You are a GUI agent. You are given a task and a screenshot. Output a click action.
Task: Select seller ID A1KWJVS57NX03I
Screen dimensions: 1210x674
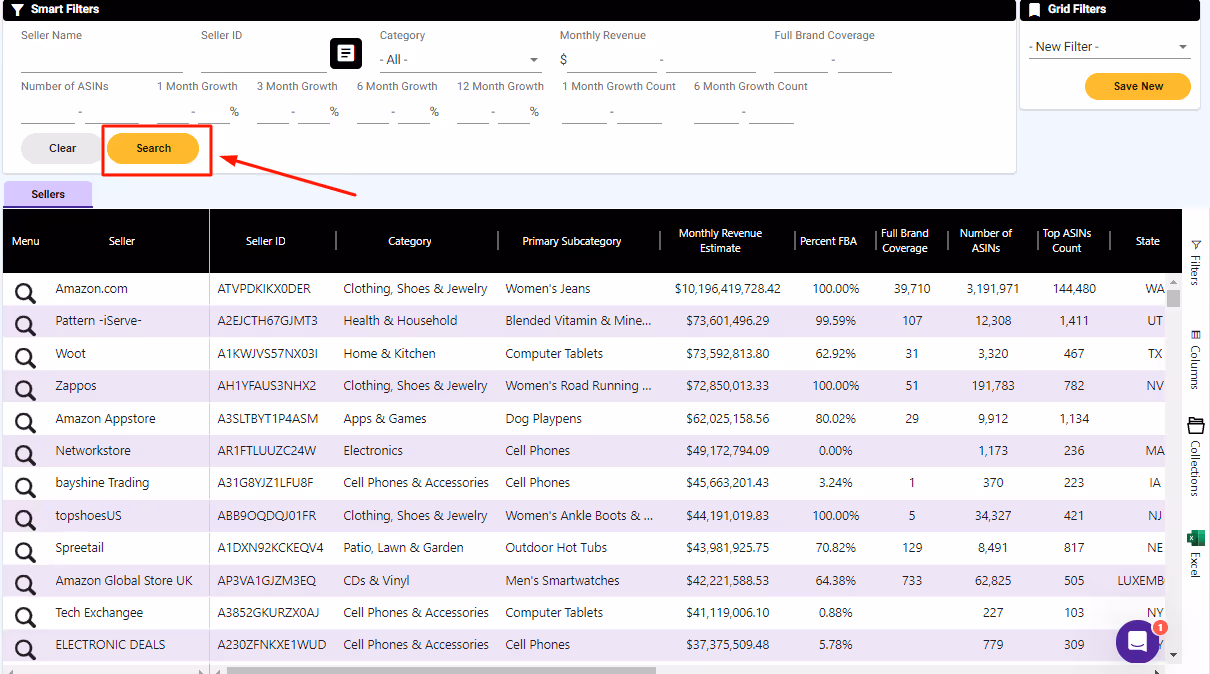pyautogui.click(x=267, y=353)
